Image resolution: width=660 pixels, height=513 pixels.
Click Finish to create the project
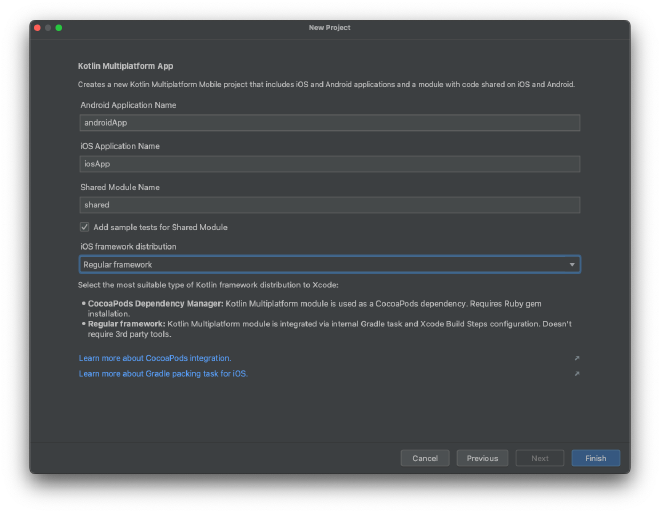point(596,458)
